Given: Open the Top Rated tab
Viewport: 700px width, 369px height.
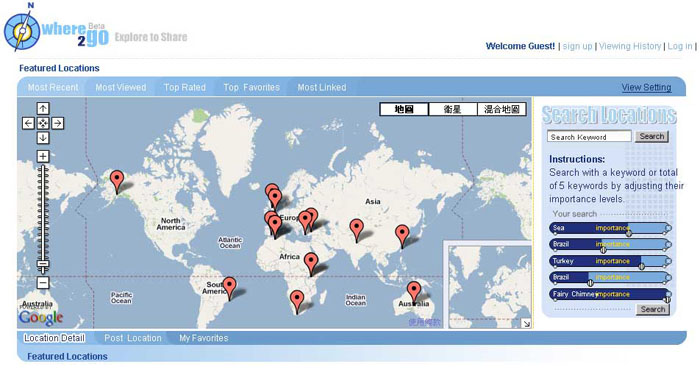Looking at the screenshot, I should [184, 87].
